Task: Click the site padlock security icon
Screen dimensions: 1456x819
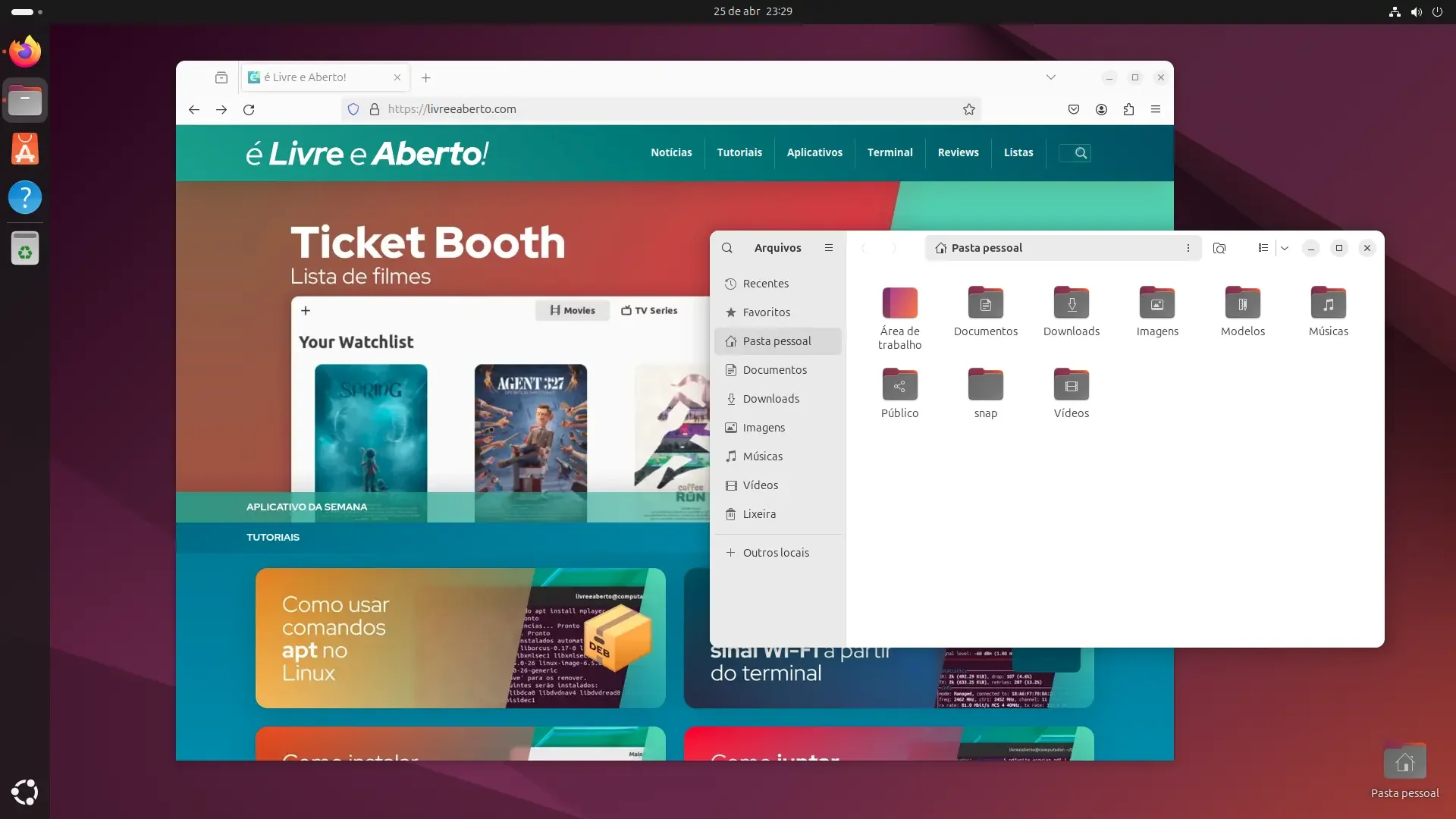Action: point(374,109)
